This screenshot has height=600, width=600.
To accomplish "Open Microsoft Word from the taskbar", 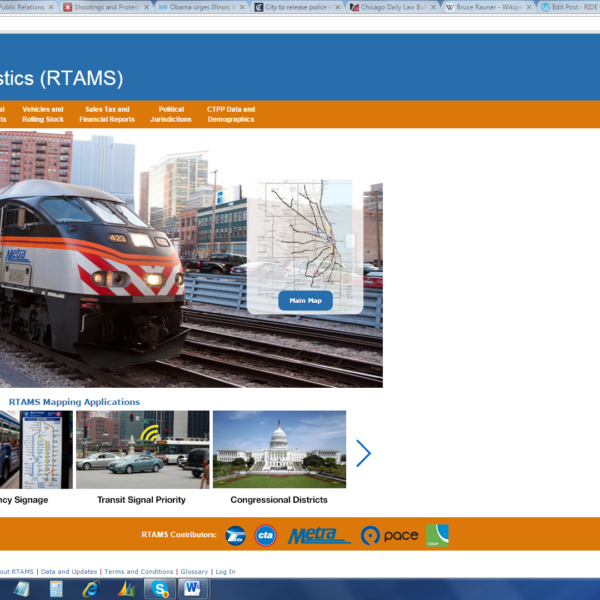I will point(192,589).
